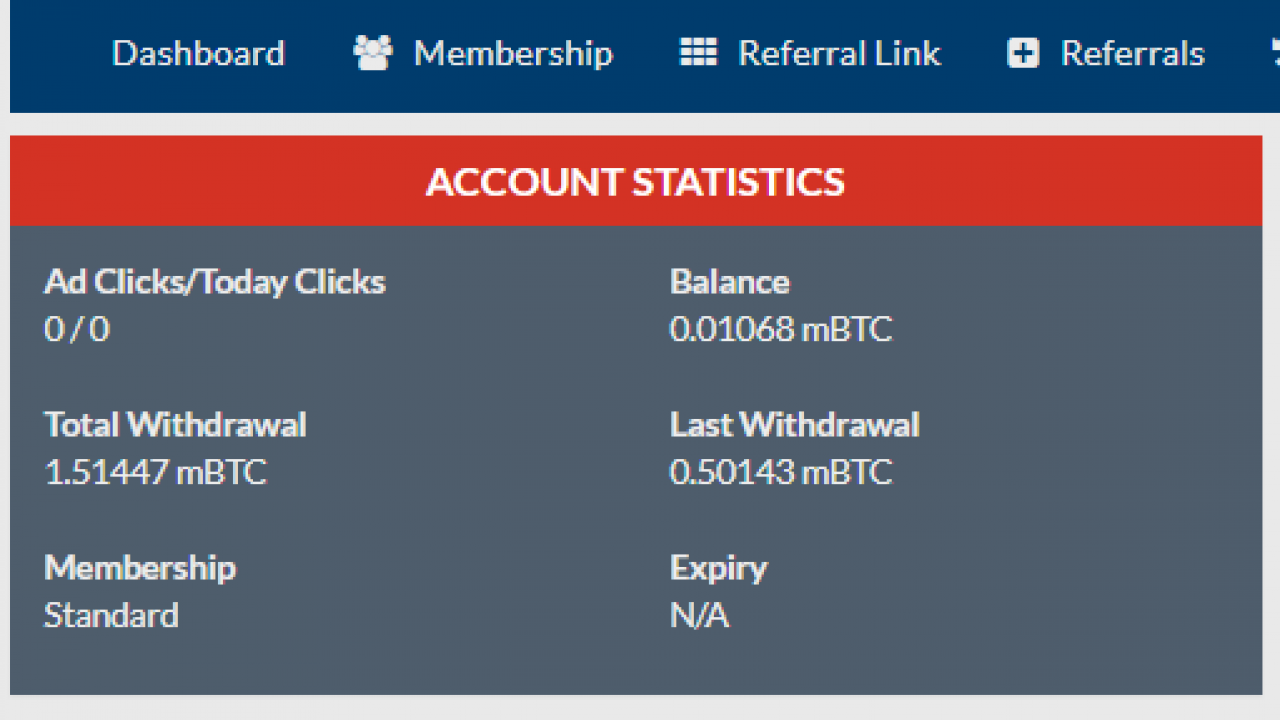Select the Expiry label
This screenshot has width=1280, height=720.
tap(718, 568)
